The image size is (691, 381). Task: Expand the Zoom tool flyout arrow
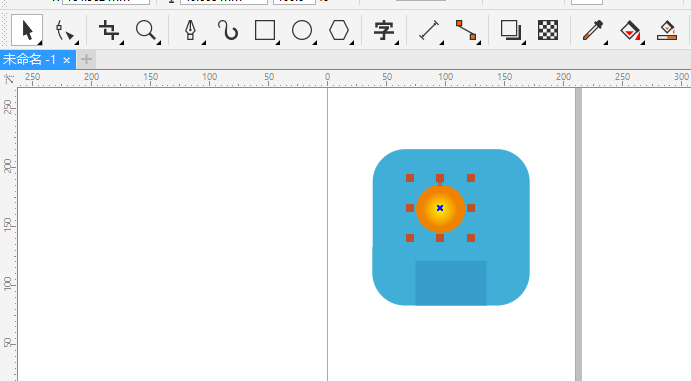pos(159,43)
